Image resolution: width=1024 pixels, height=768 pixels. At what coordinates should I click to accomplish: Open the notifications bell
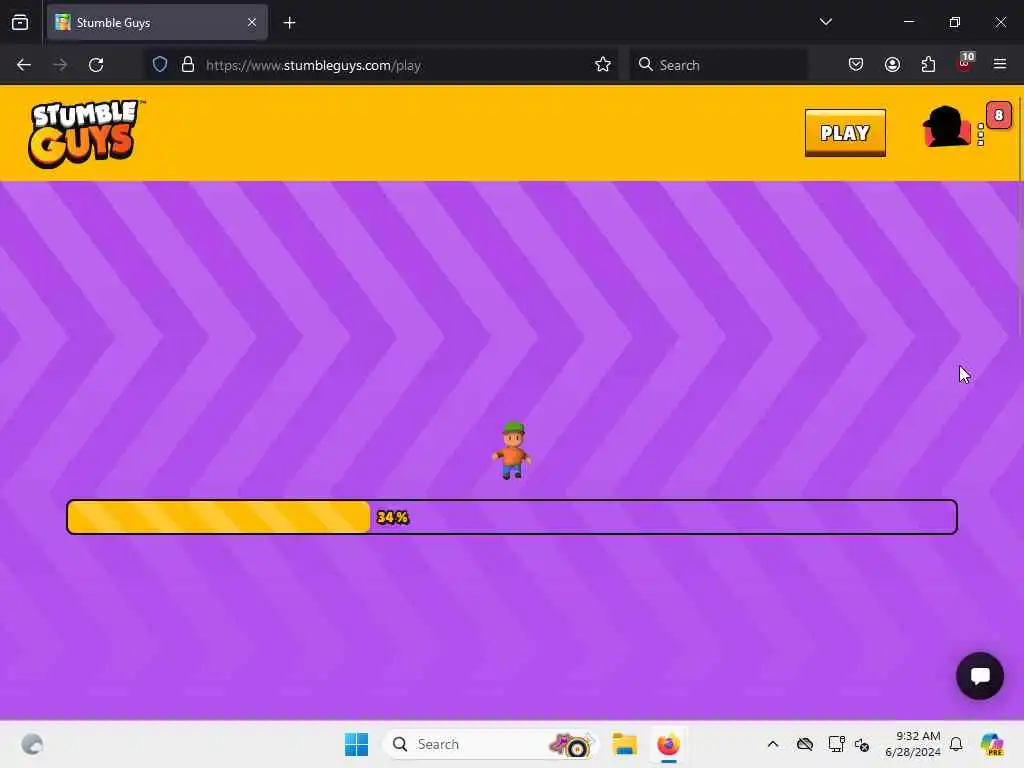coord(956,744)
